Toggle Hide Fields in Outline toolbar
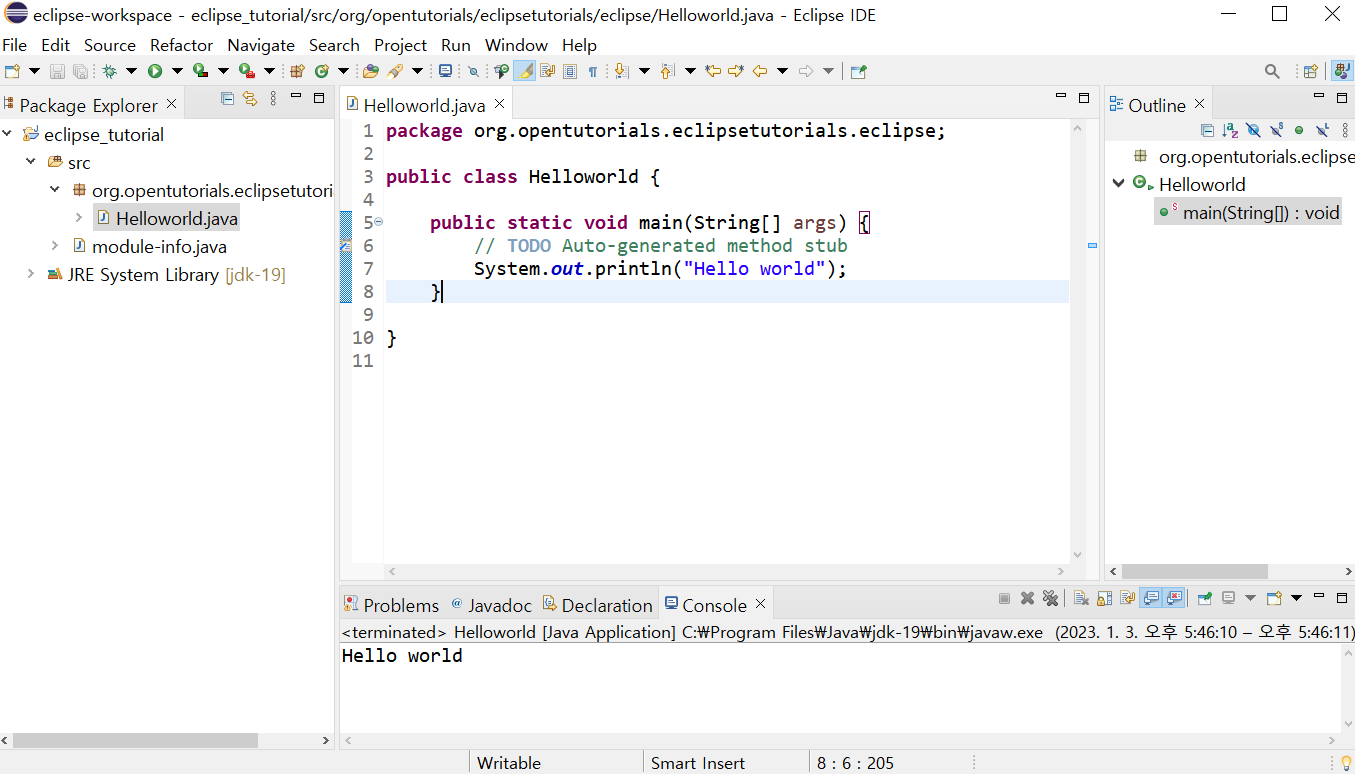This screenshot has height=774, width=1355. 1254,130
